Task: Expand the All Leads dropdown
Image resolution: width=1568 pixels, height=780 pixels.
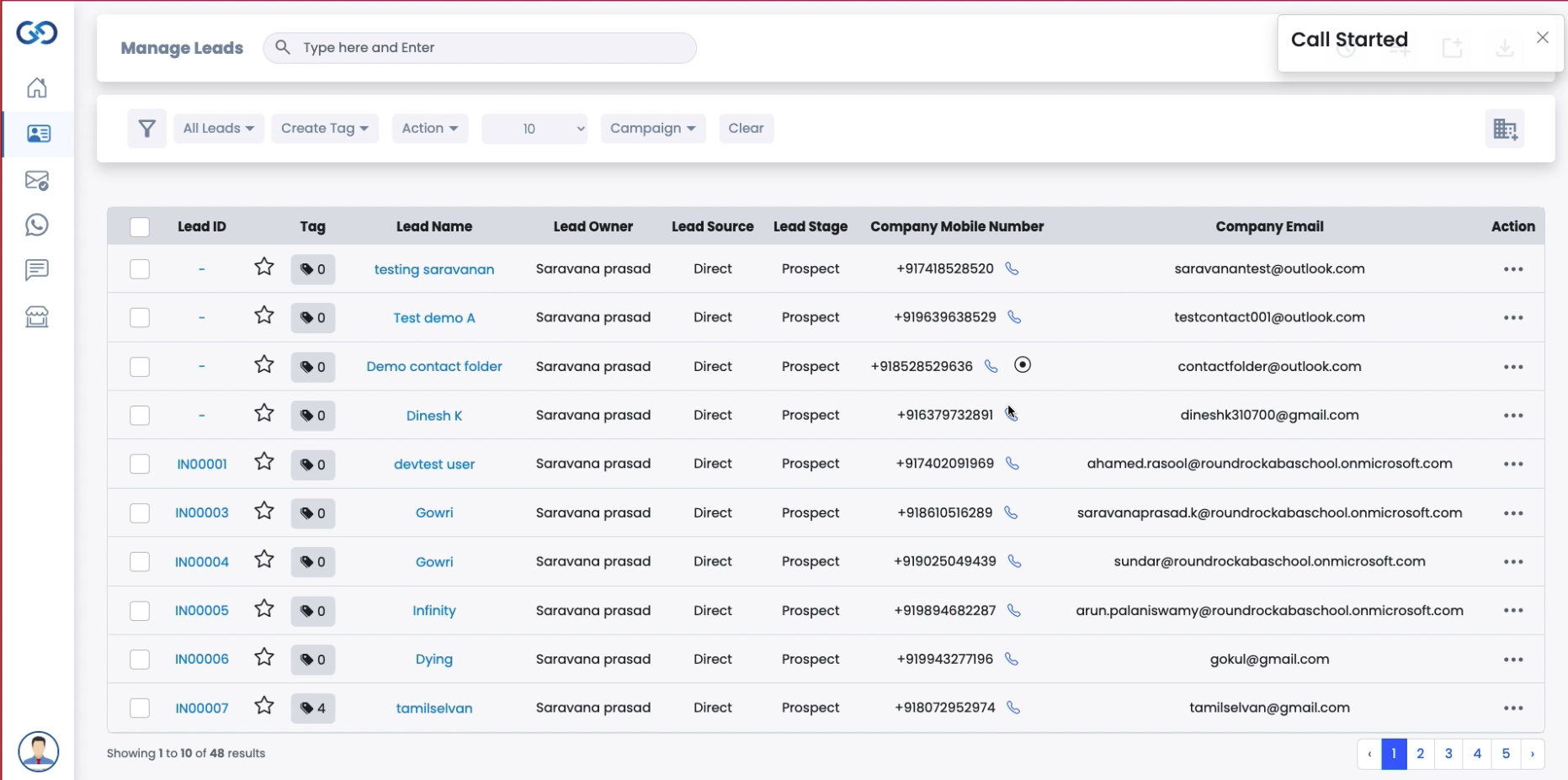Action: [219, 129]
